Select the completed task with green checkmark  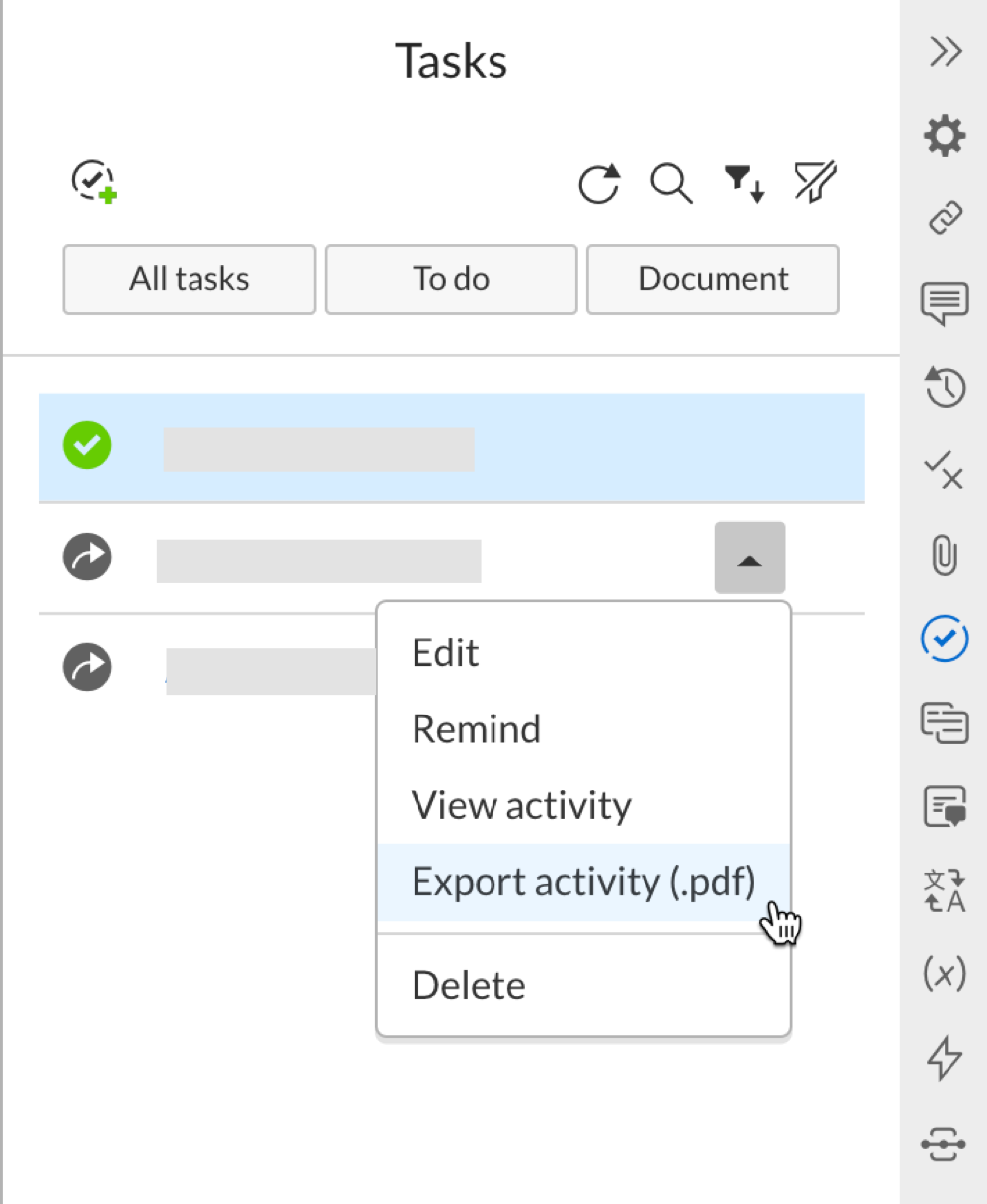pyautogui.click(x=452, y=448)
